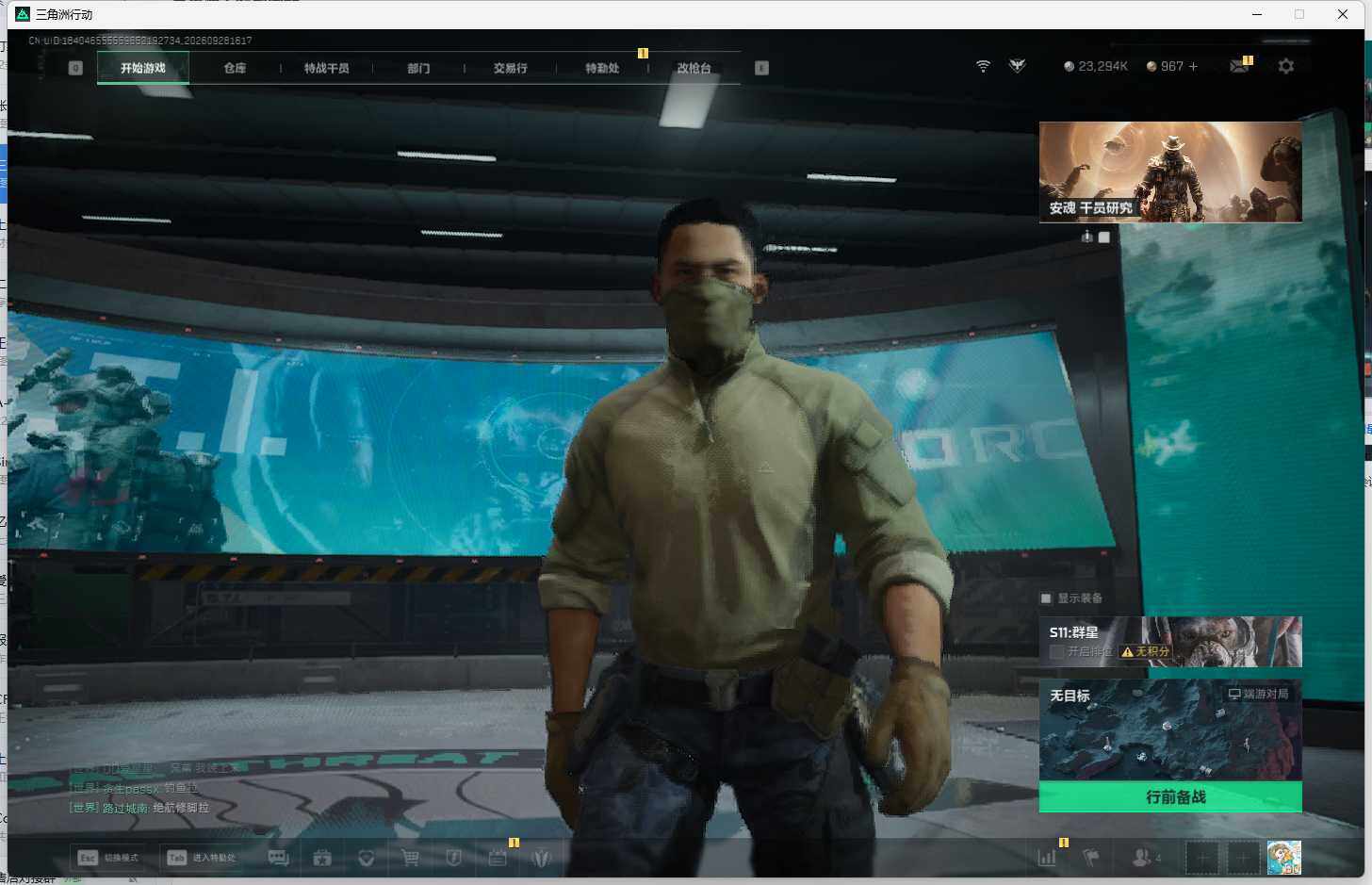The image size is (1372, 885).
Task: Open the shopping cart store icon
Action: (x=410, y=858)
